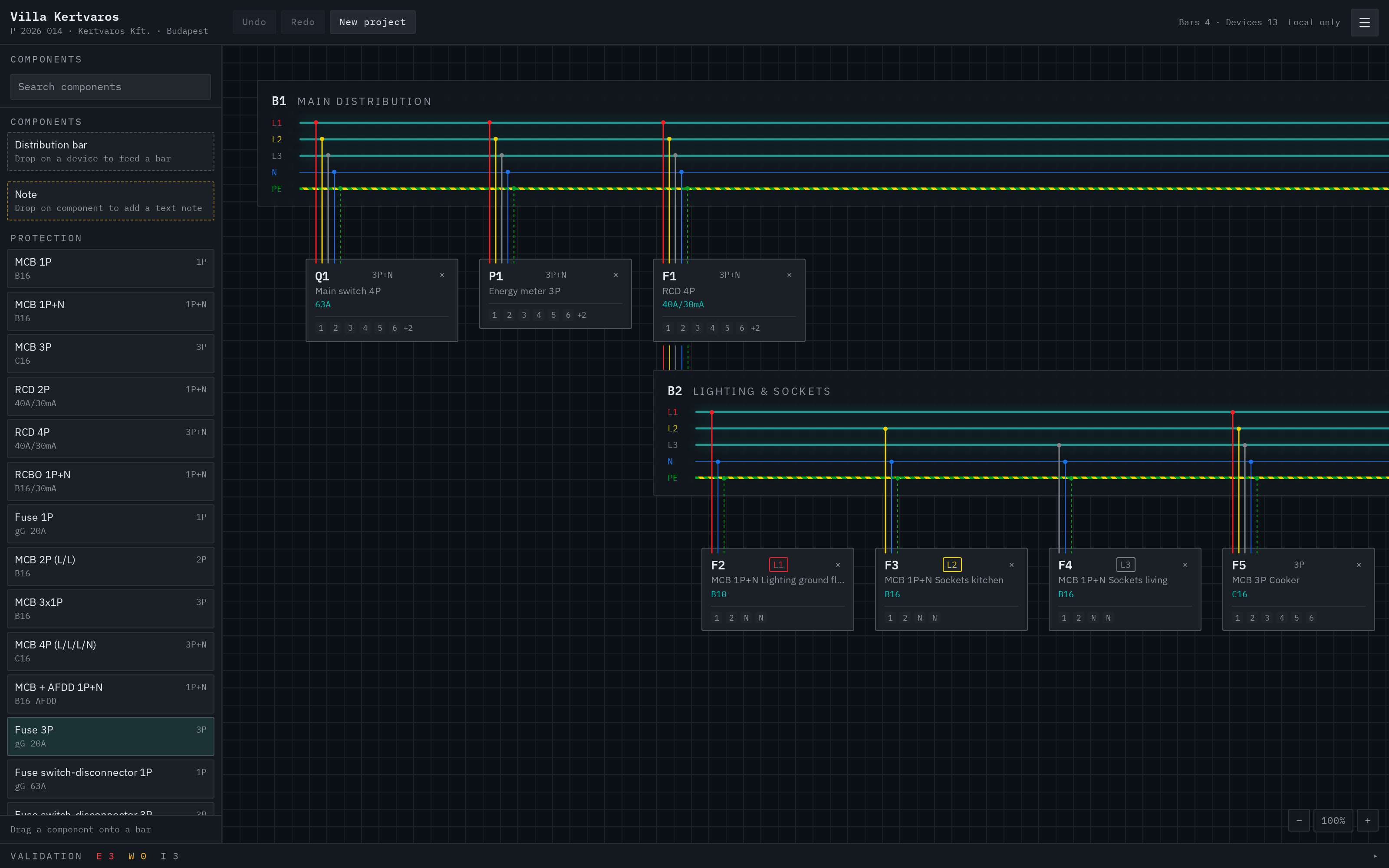Remove the F2 lighting MCB device
This screenshot has width=1389, height=868.
[x=838, y=565]
